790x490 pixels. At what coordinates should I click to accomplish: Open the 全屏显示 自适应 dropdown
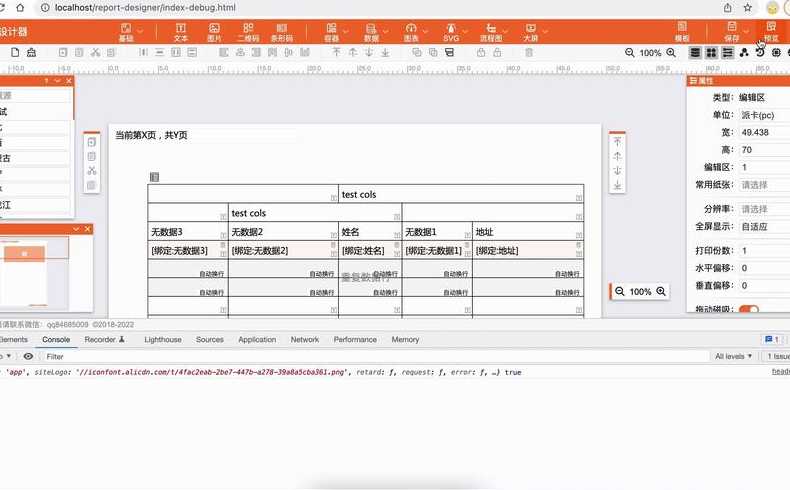[x=764, y=227]
